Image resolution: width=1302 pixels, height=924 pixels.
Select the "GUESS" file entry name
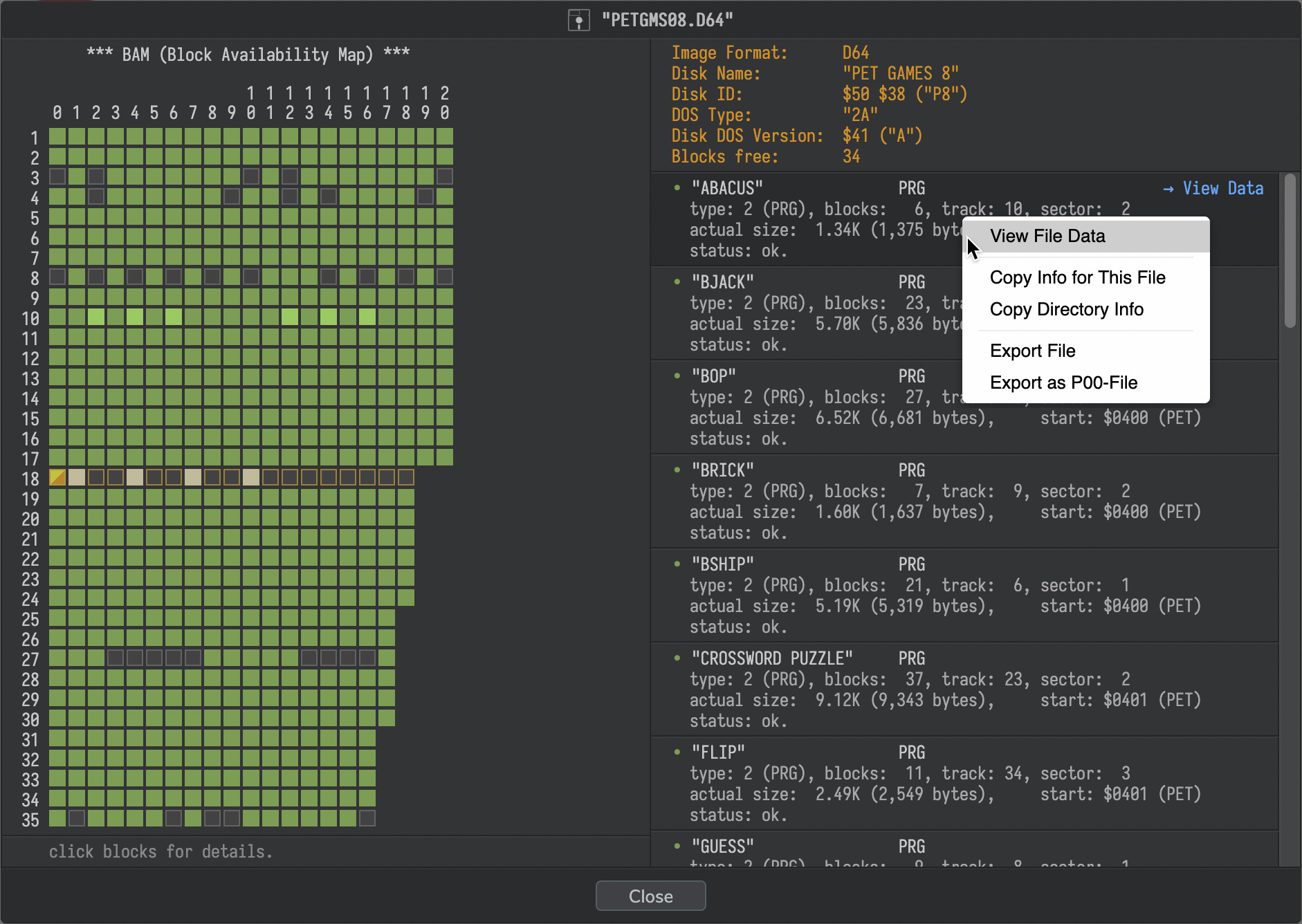723,847
